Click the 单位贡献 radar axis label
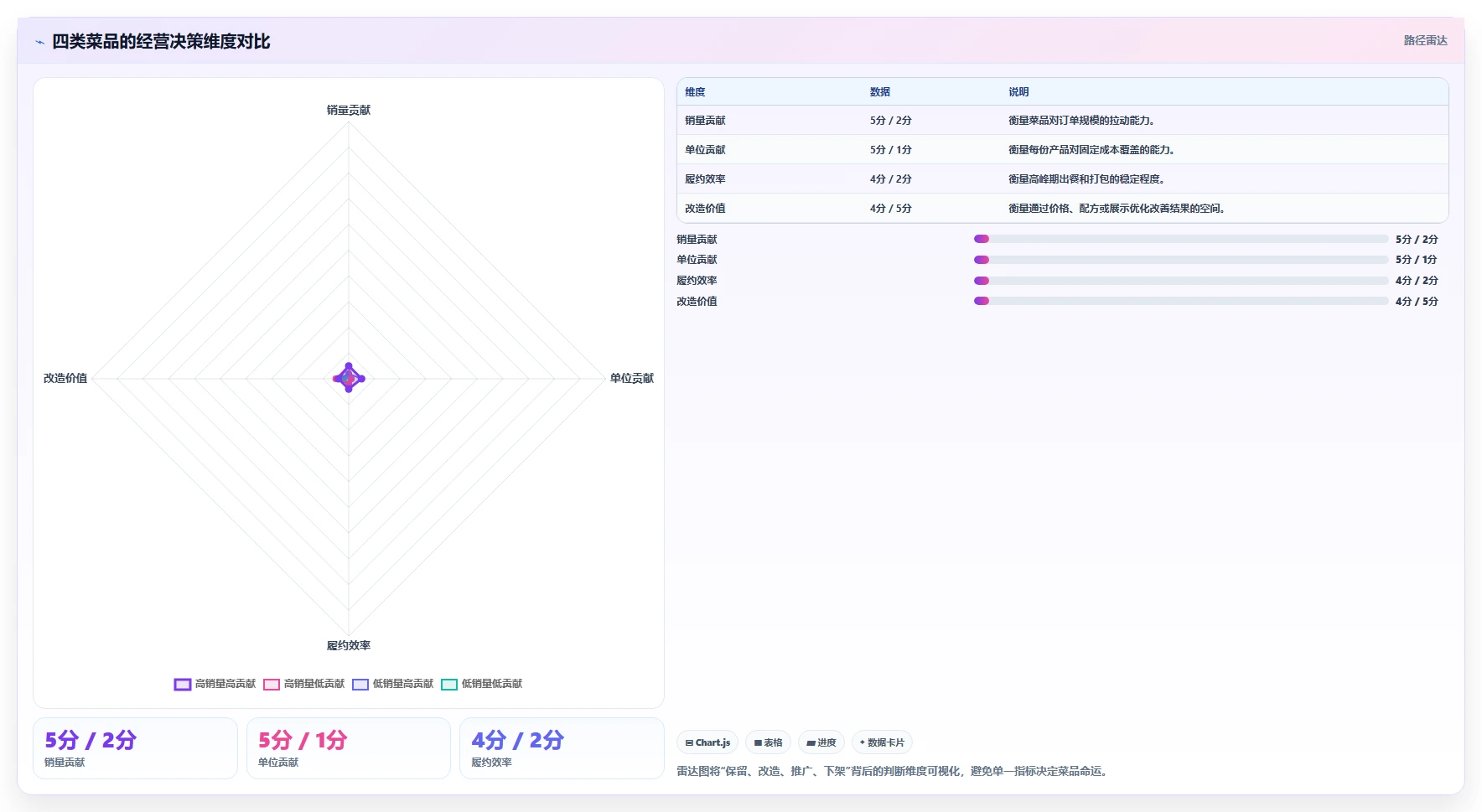Screen dimensions: 1482x812 (x=632, y=379)
